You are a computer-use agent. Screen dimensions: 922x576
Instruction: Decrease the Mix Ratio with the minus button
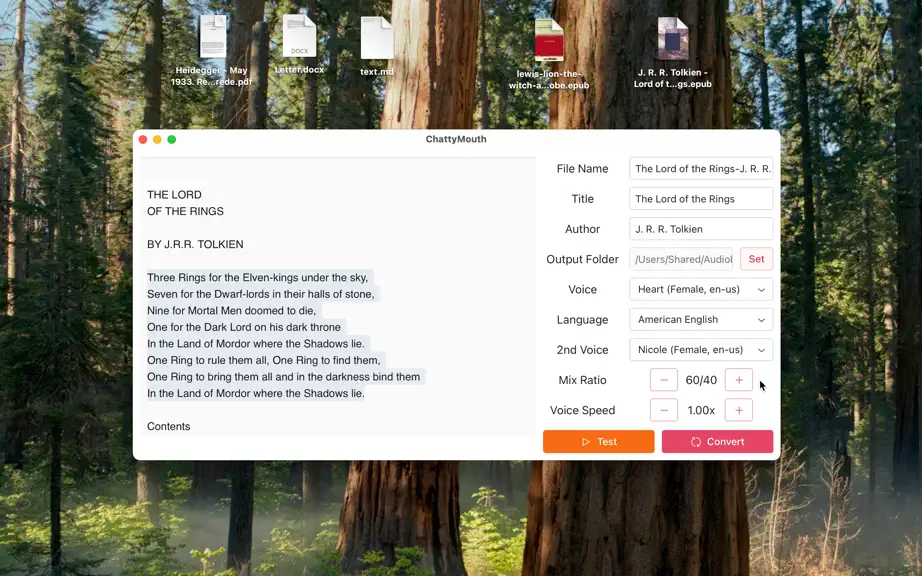coord(664,380)
